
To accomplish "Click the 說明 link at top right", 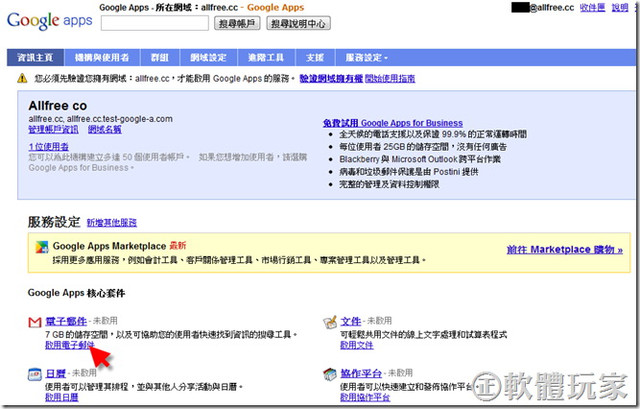I will click(x=620, y=7).
